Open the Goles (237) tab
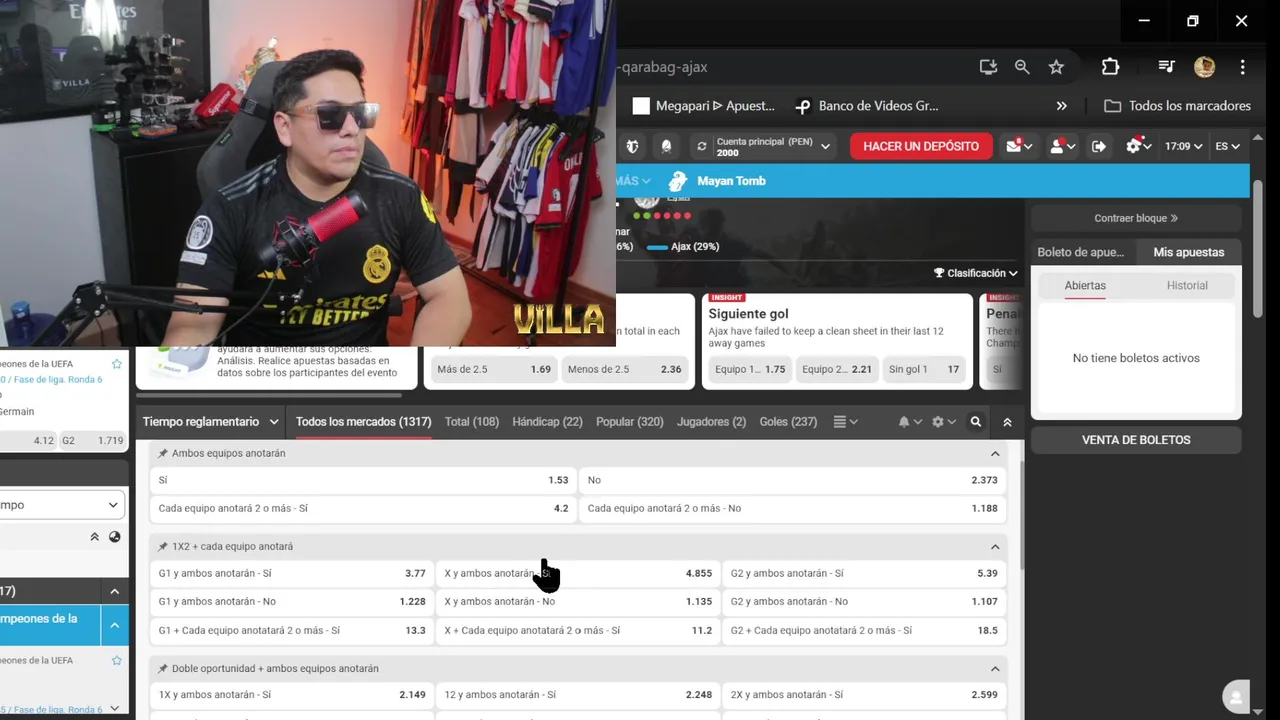 (x=788, y=422)
